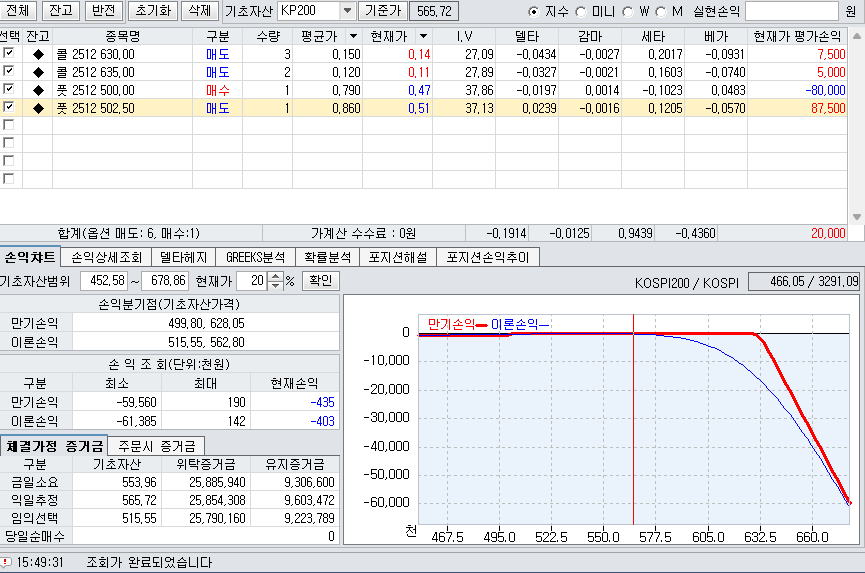This screenshot has width=865, height=573.
Task: Click the 현재가 percent field showing 20
Action: click(252, 281)
